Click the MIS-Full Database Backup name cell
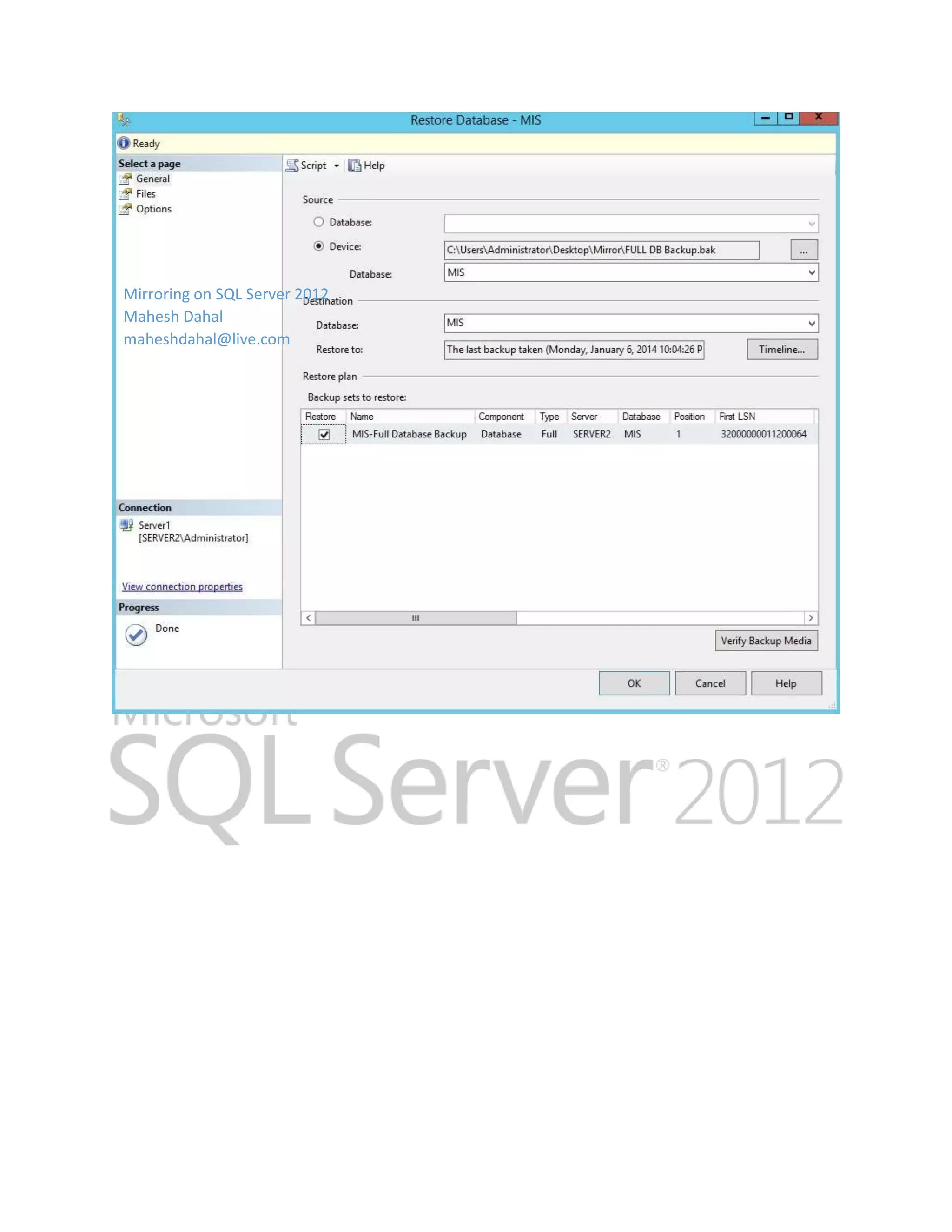 point(409,434)
